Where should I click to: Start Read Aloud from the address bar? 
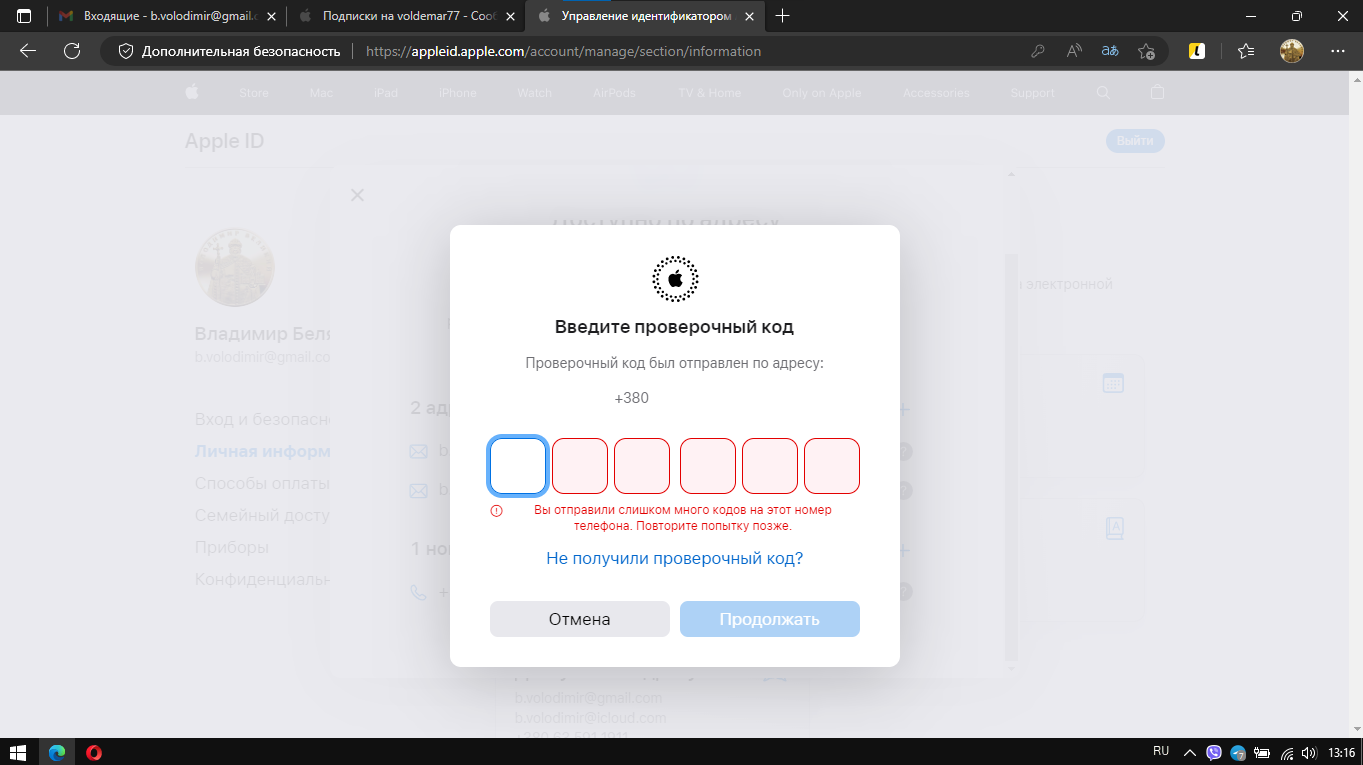[x=1074, y=51]
